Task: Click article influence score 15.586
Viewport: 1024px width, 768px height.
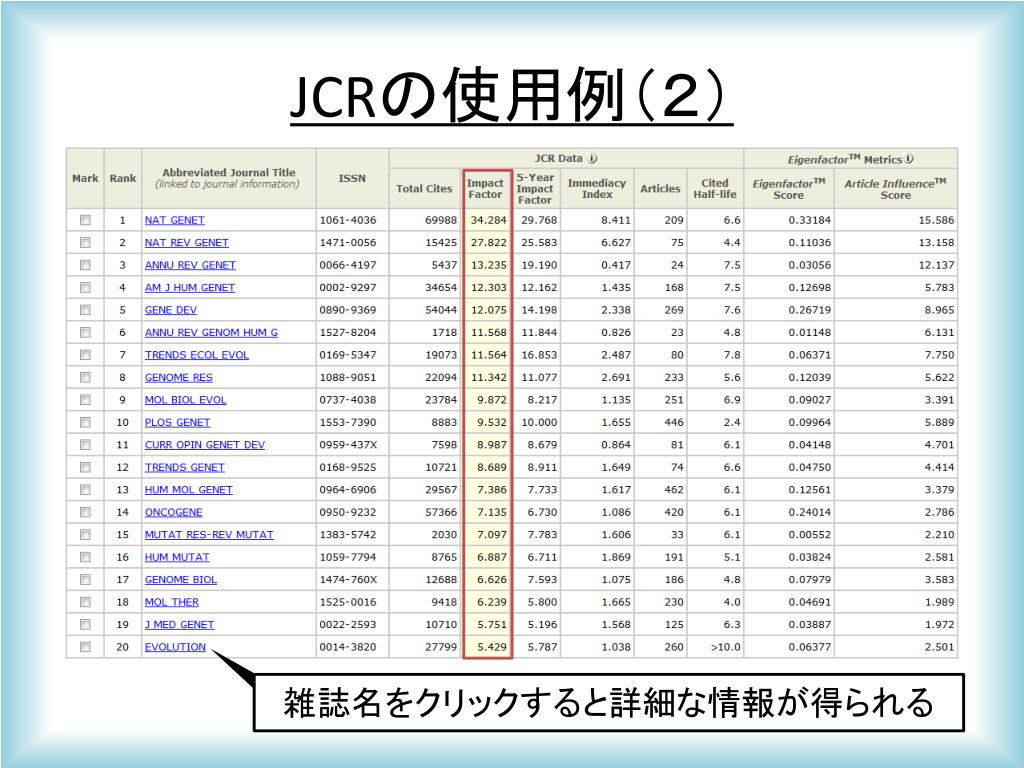Action: click(936, 220)
